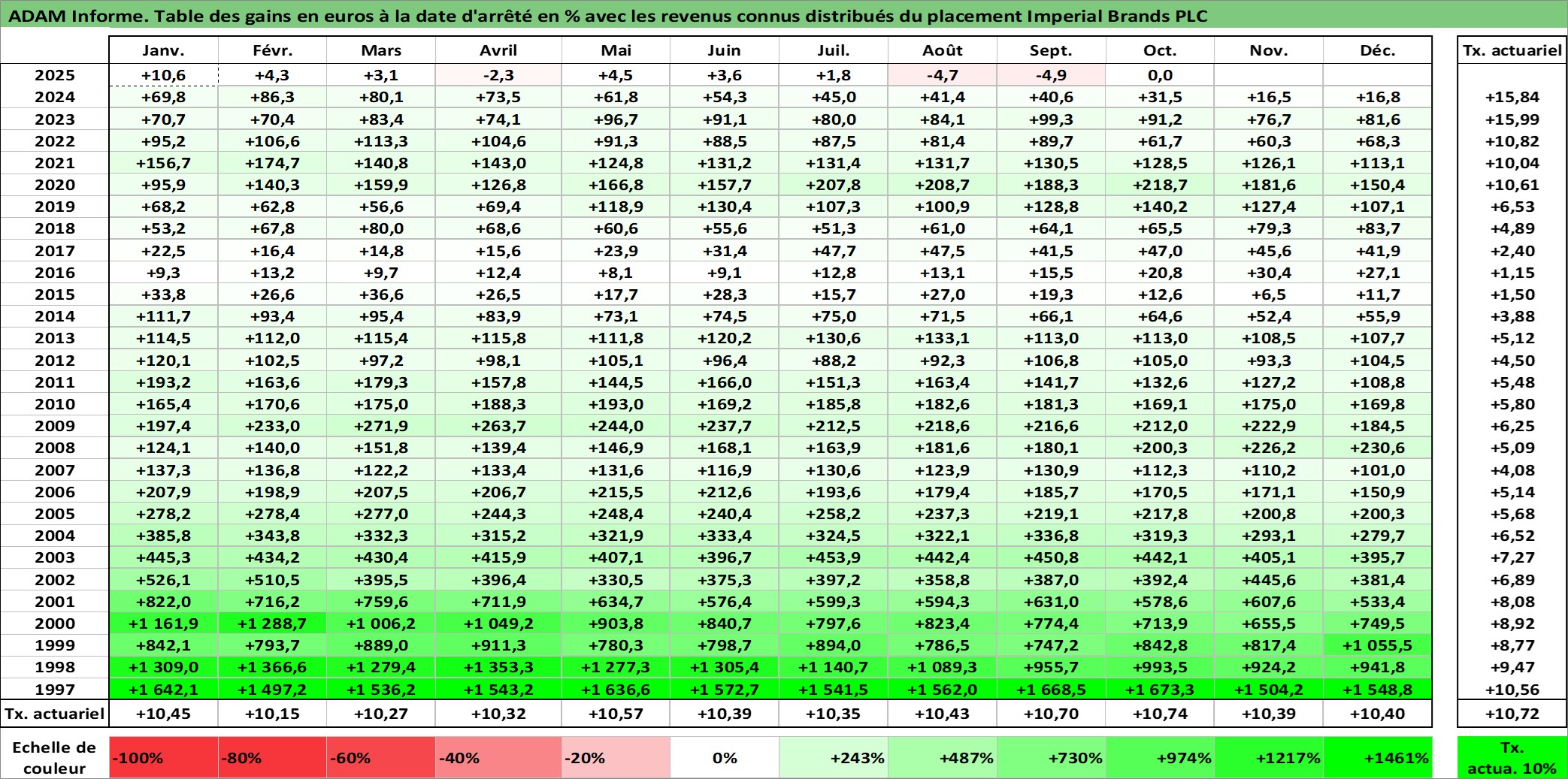
Task: Click the actuarial rate +15,99
Action: click(x=1512, y=119)
